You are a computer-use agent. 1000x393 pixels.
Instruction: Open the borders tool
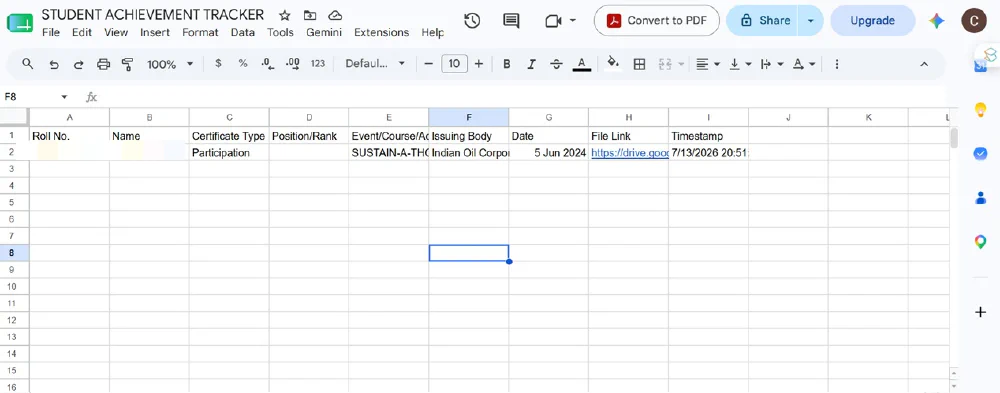pos(639,64)
